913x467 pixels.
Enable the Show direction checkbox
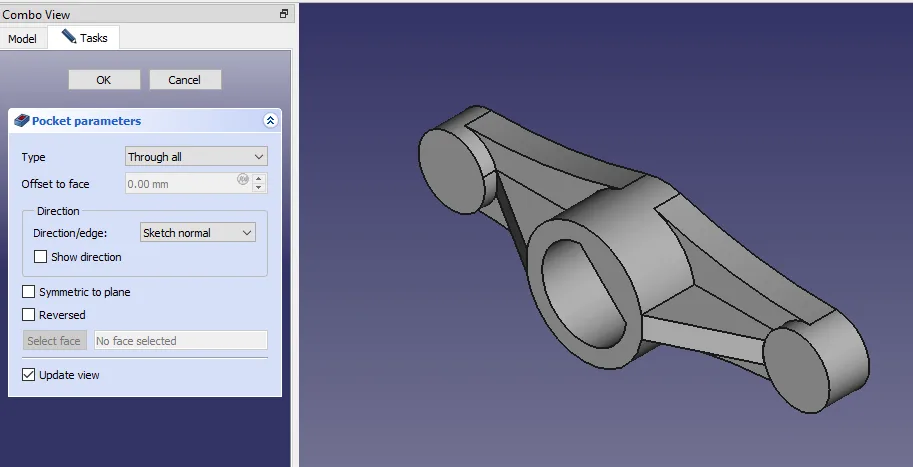[41, 257]
